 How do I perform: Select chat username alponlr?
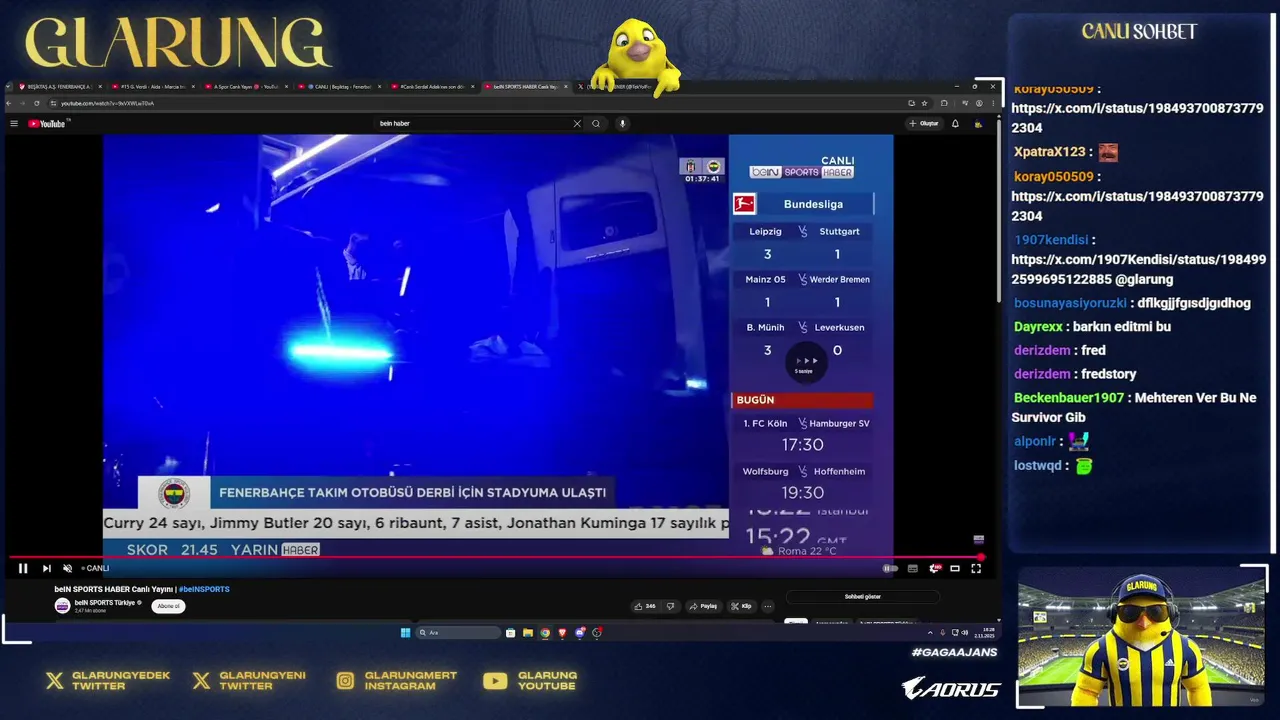pos(1035,441)
